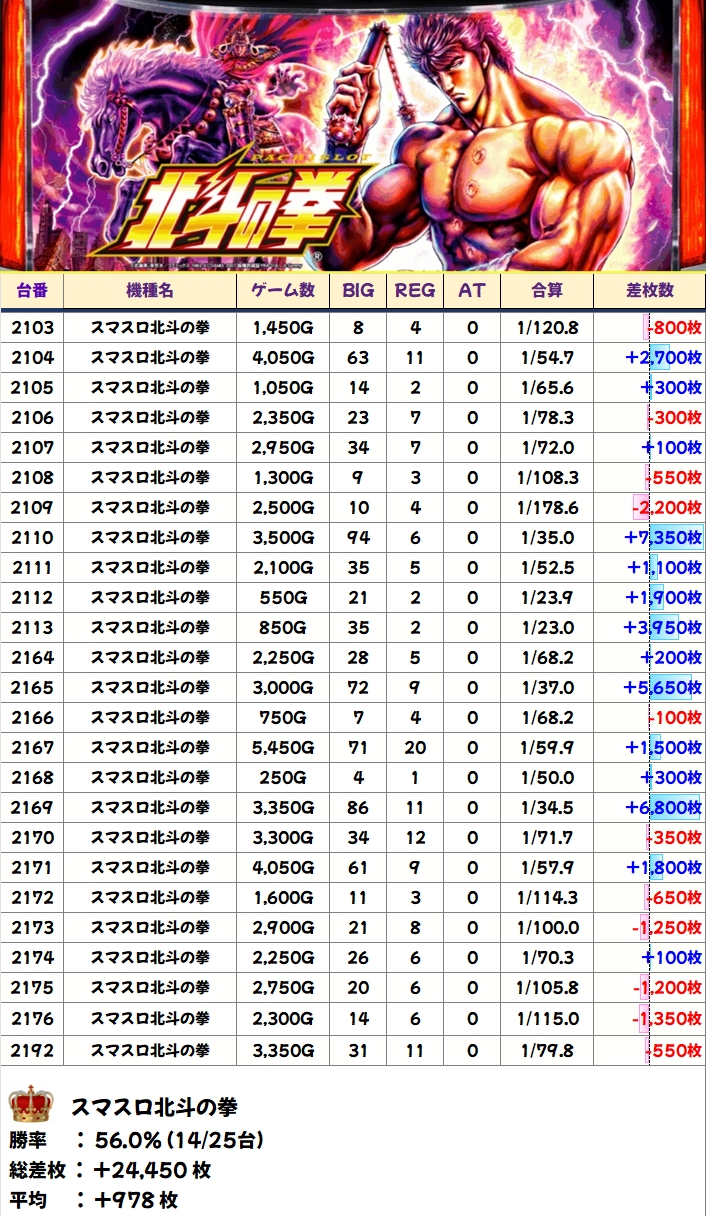The height and width of the screenshot is (1216, 706).
Task: Click the 250G game count
Action: pyautogui.click(x=283, y=777)
